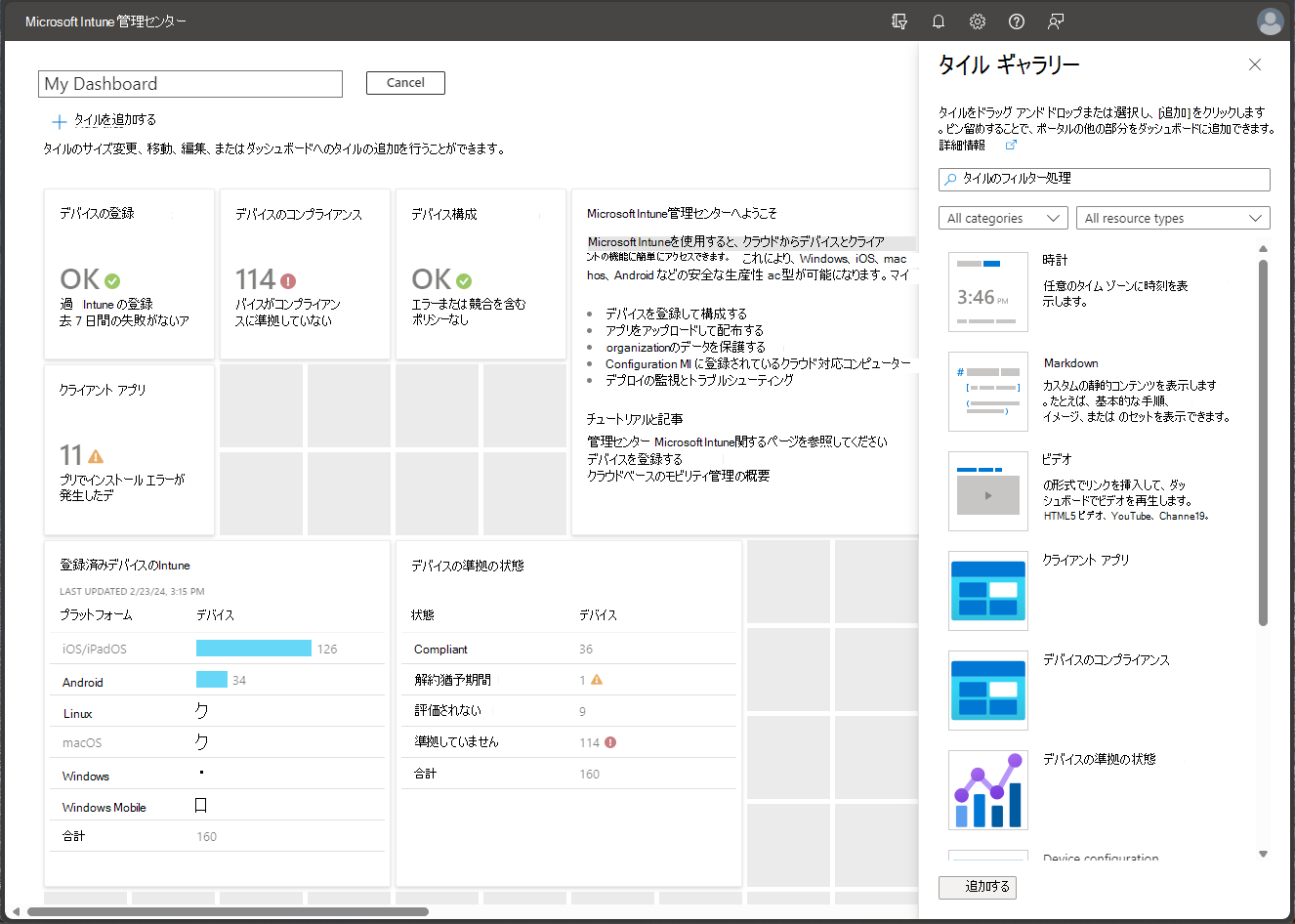Screen dimensions: 1295x924
Task: Click the 管理センター Microsoft Intune page link
Action: 737,442
